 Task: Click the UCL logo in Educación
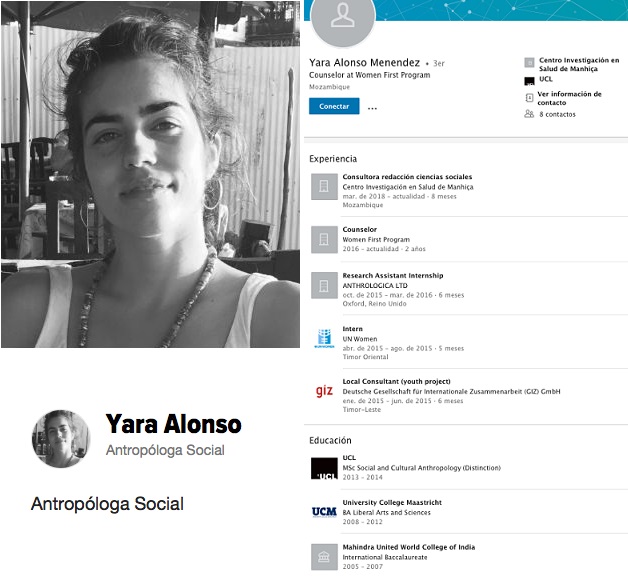coord(324,468)
